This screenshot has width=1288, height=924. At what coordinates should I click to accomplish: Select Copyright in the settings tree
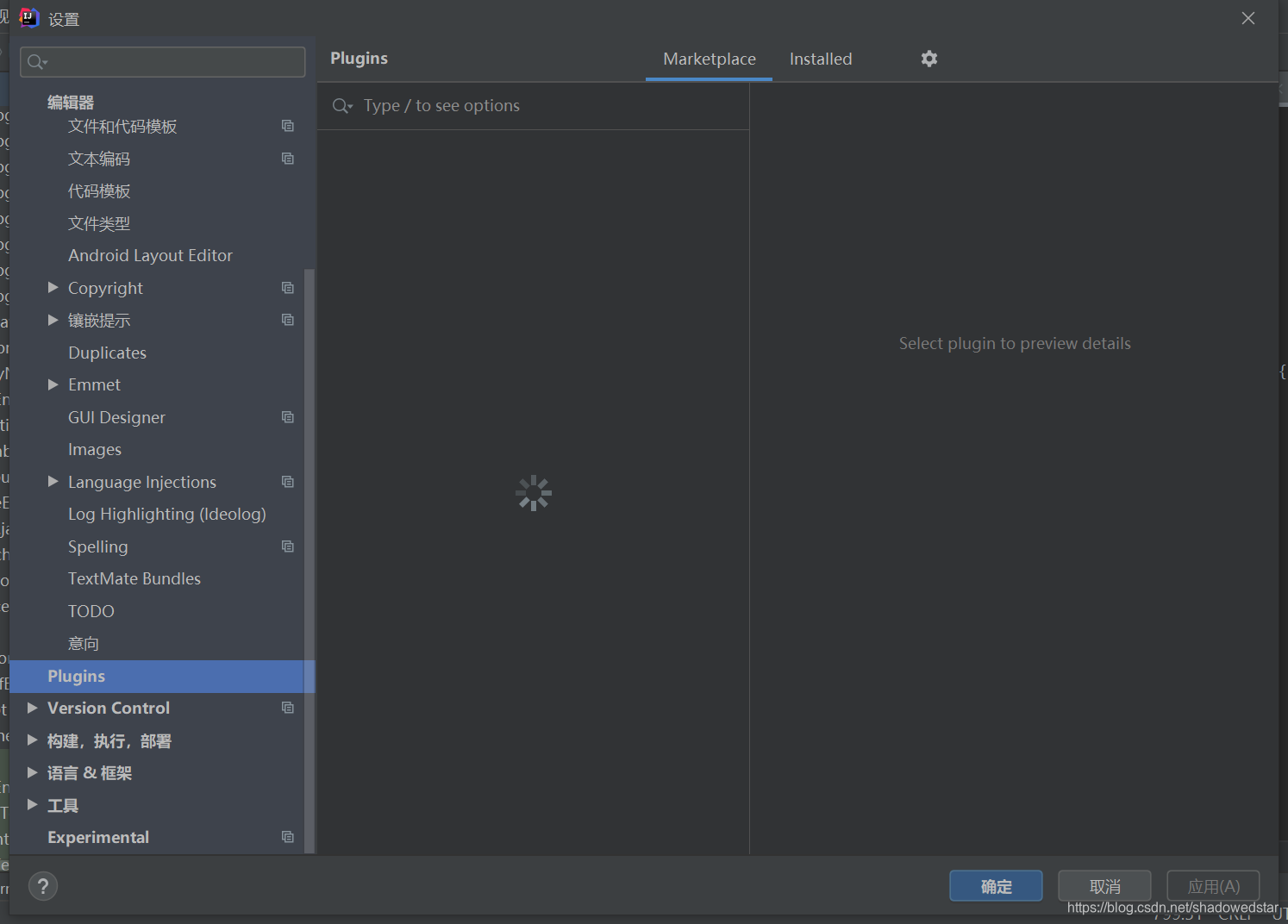click(105, 288)
